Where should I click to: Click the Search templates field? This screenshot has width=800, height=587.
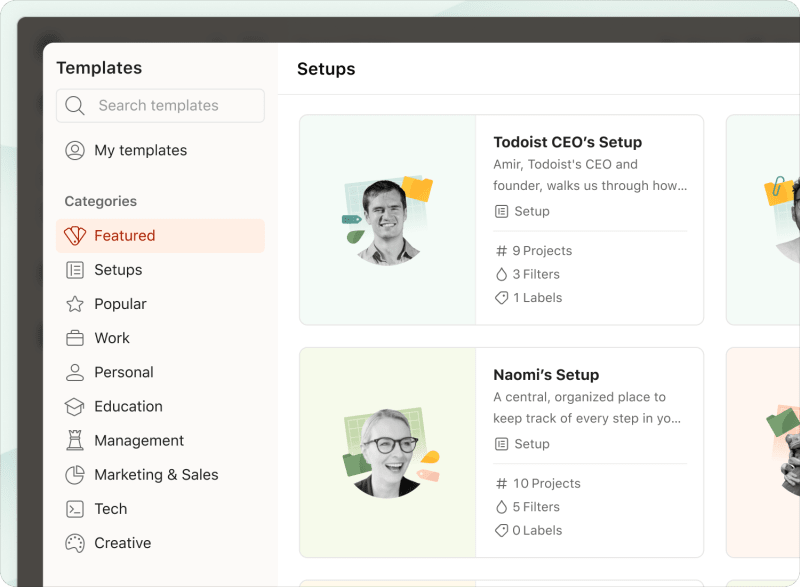(160, 105)
